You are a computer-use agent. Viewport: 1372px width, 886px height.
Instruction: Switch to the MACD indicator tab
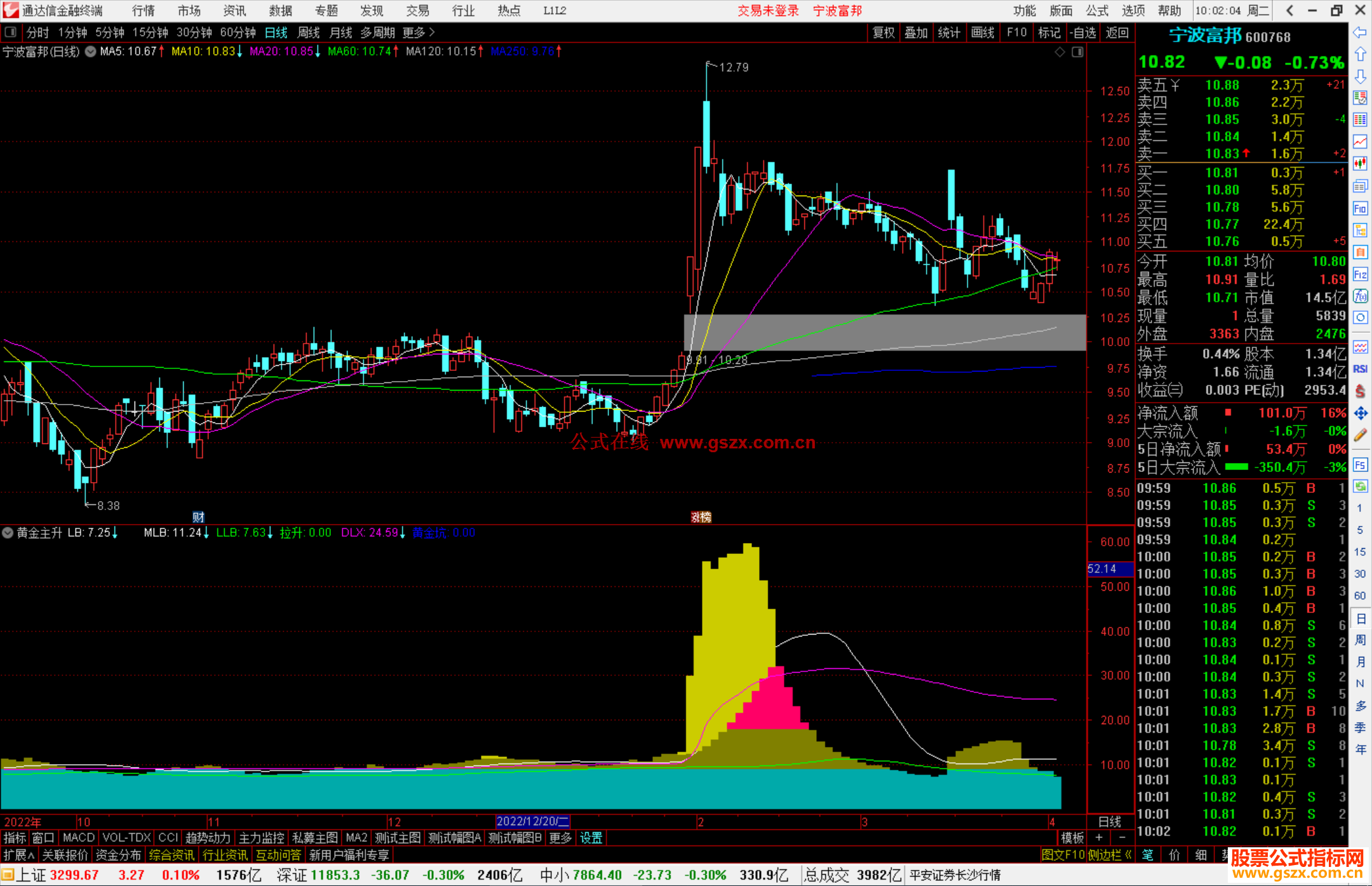click(78, 838)
